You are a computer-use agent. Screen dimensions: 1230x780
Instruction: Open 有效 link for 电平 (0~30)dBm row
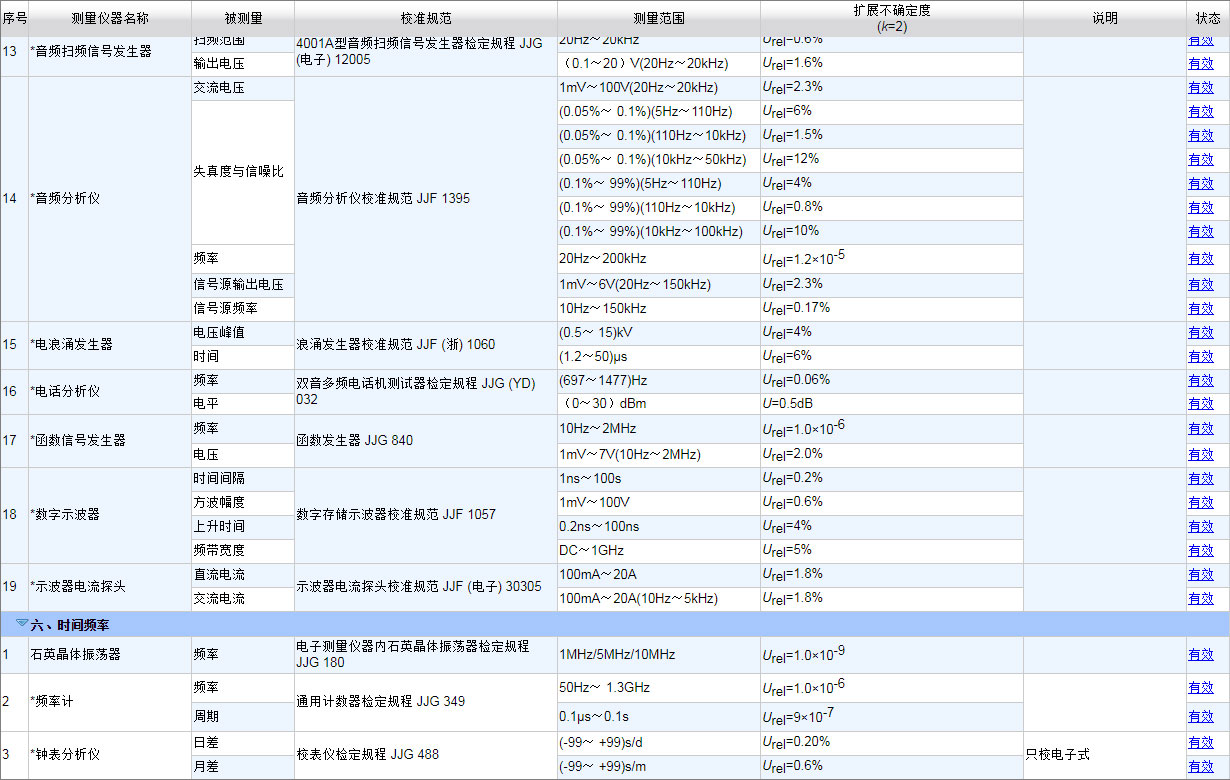tap(1200, 405)
